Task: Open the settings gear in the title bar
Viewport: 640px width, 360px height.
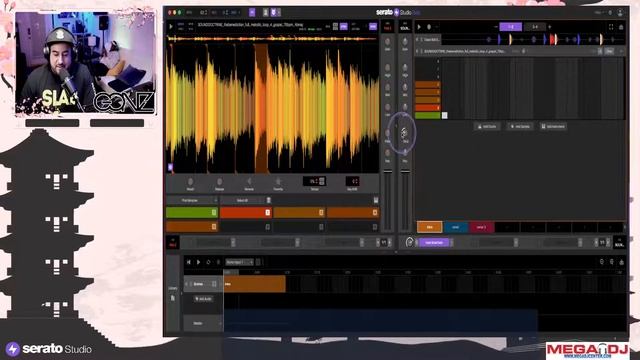Action: [x=611, y=13]
